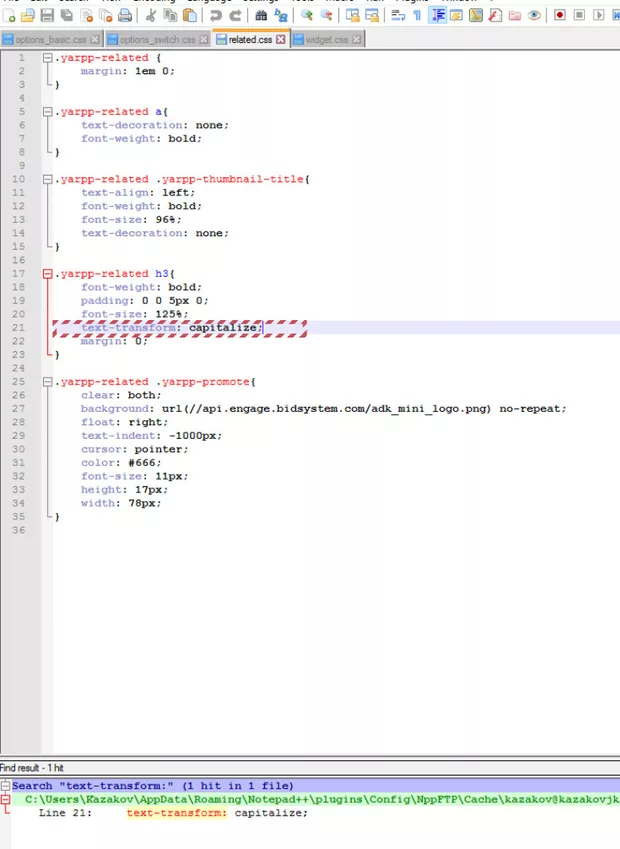The width and height of the screenshot is (620, 849).
Task: Collapse the .yarpp-related h3 block at line 17
Action: pyautogui.click(x=48, y=274)
